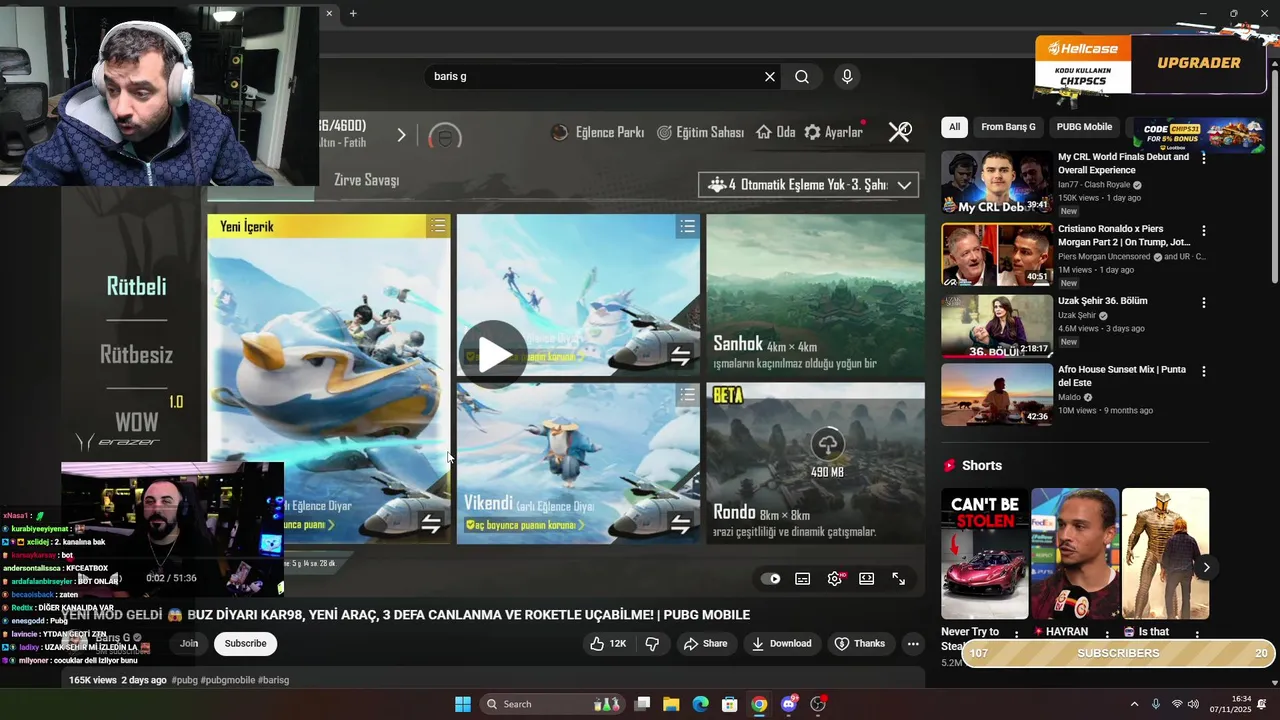Open File Explorer from taskbar
1280x720 pixels.
[x=671, y=704]
